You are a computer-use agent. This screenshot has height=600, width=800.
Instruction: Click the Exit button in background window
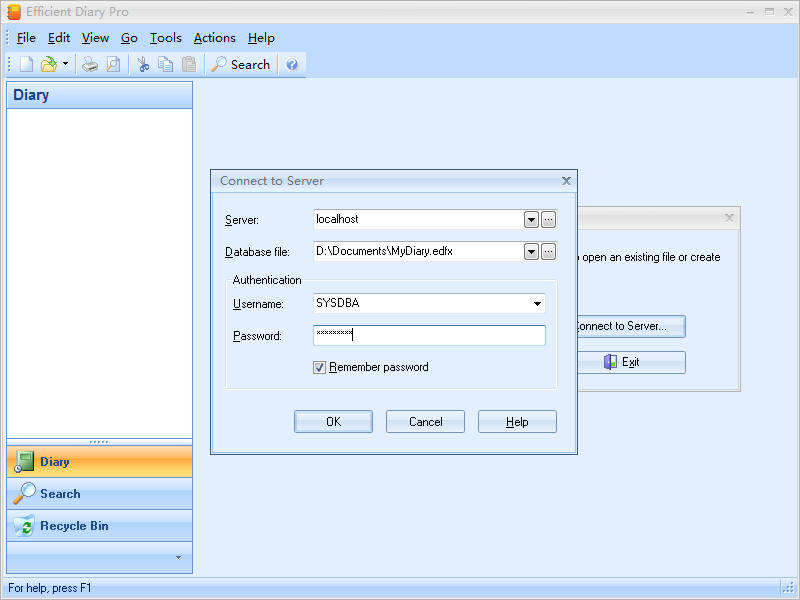coord(631,362)
